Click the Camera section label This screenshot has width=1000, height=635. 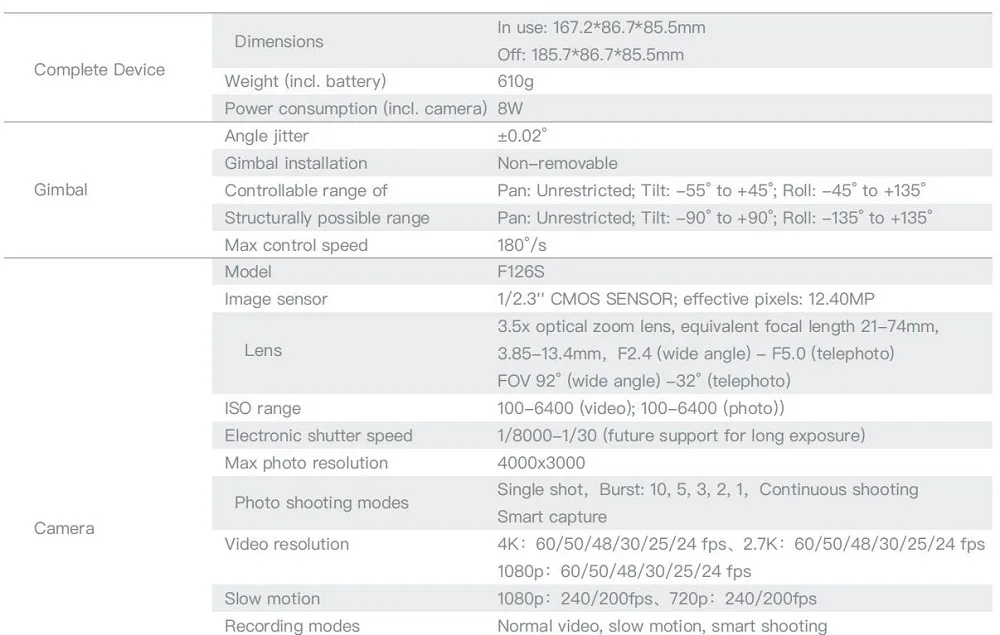64,527
